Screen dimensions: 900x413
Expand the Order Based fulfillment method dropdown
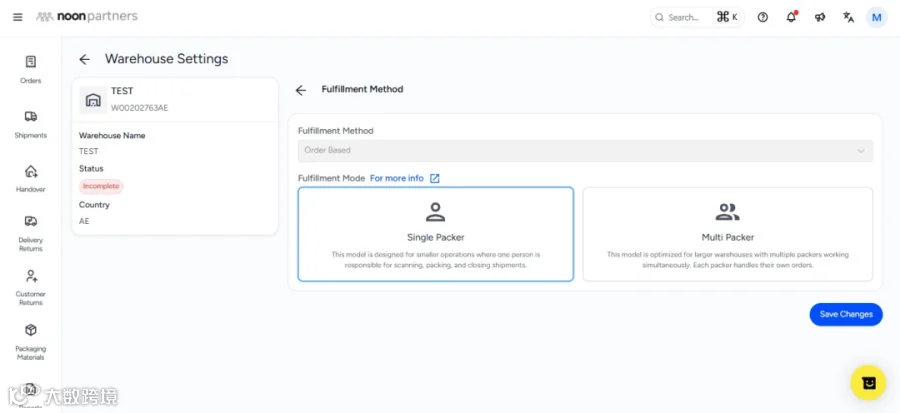point(585,150)
